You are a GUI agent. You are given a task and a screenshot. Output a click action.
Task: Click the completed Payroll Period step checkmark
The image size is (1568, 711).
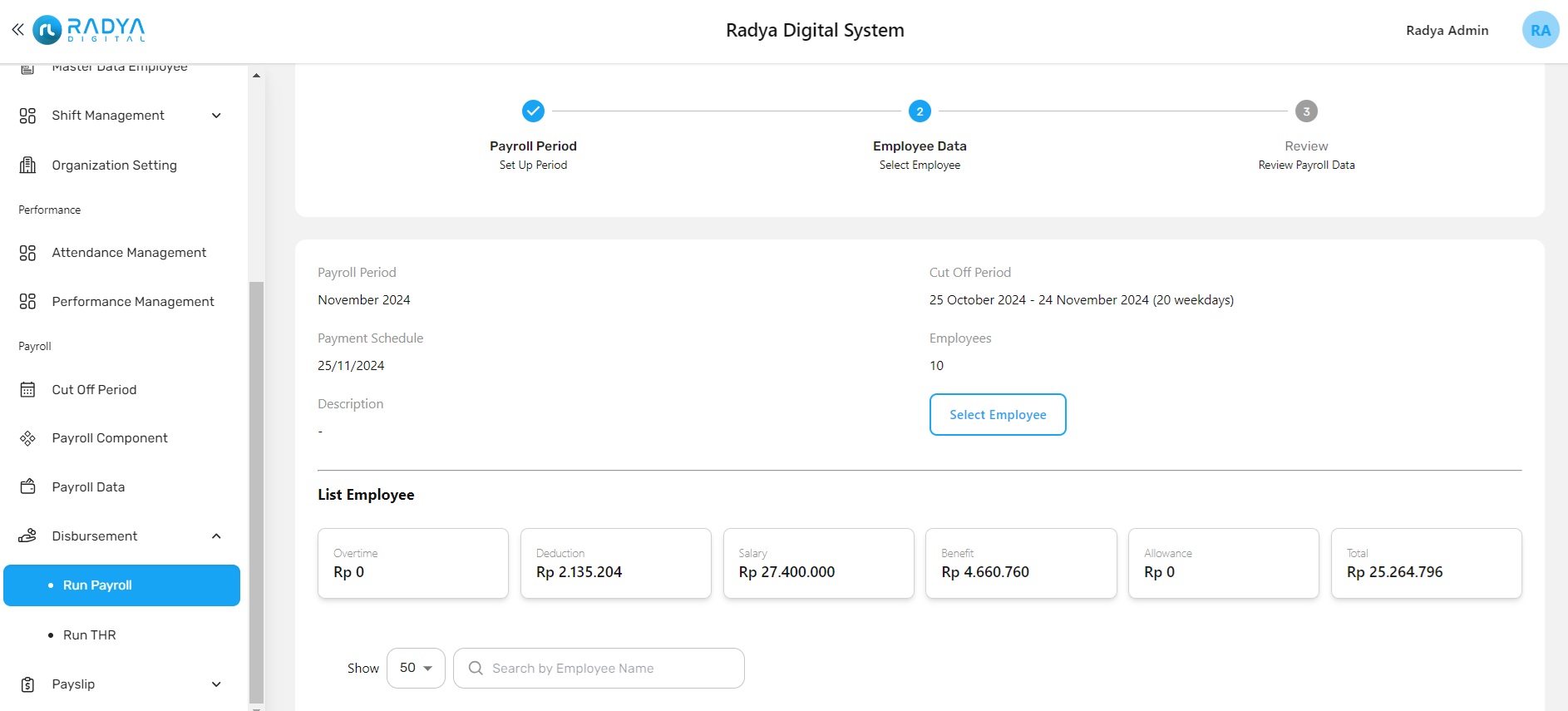pos(533,111)
